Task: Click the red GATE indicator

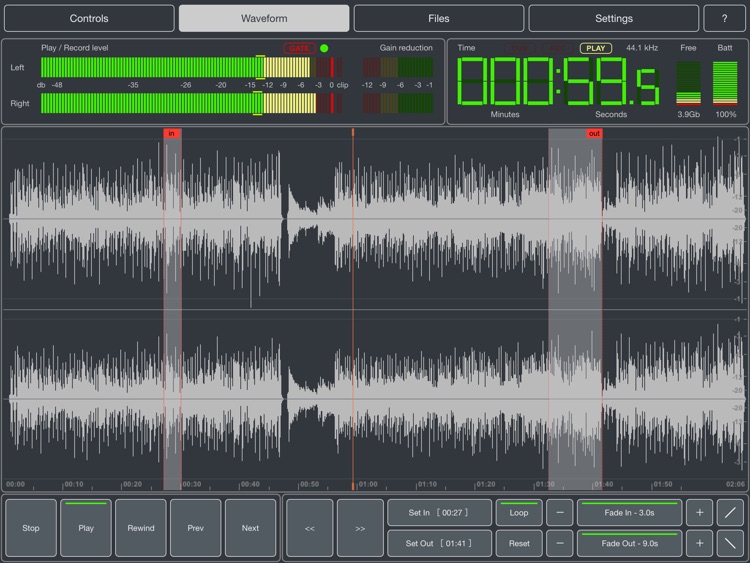Action: coord(299,48)
